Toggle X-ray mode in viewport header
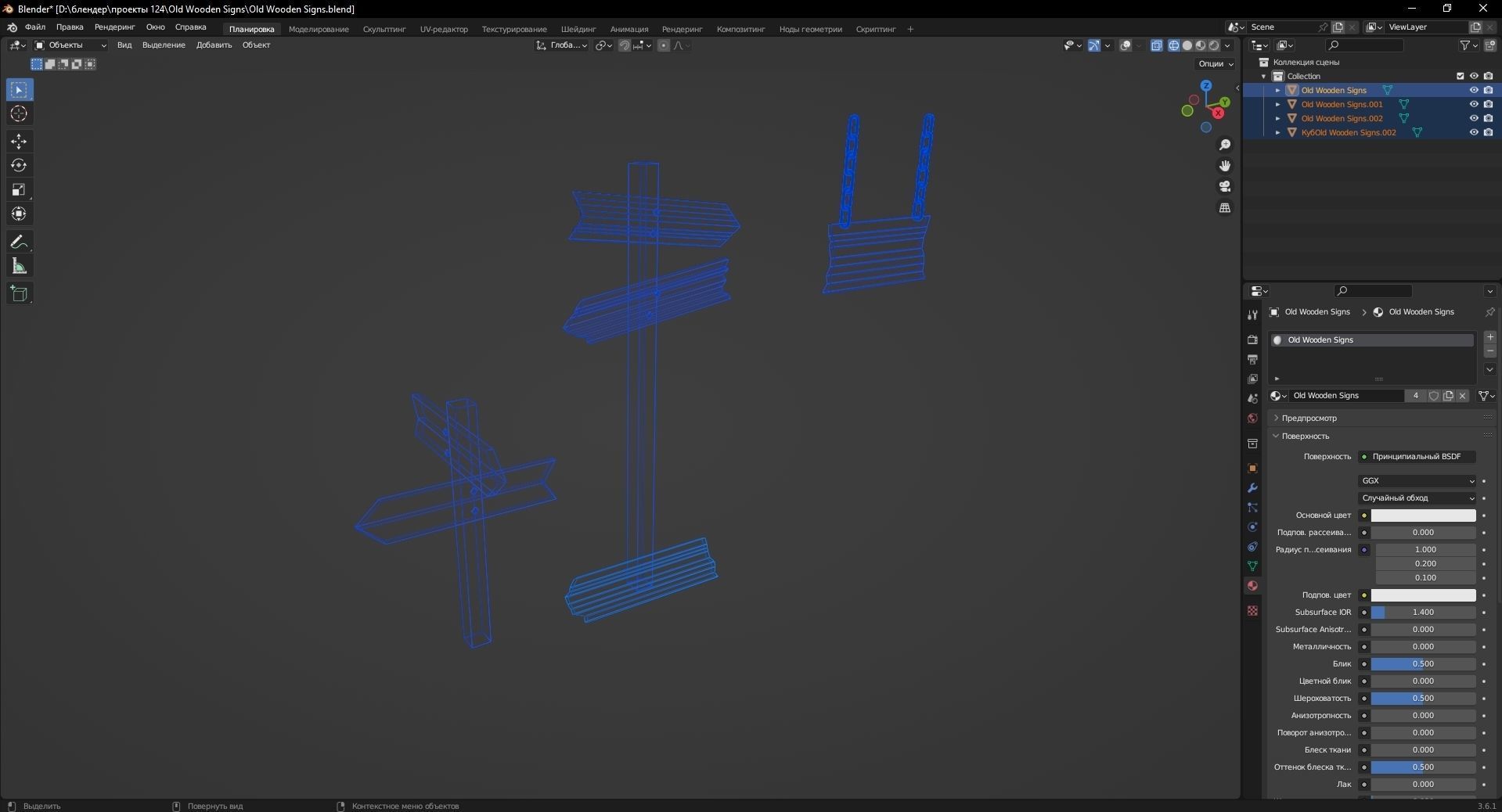 coord(1157,45)
